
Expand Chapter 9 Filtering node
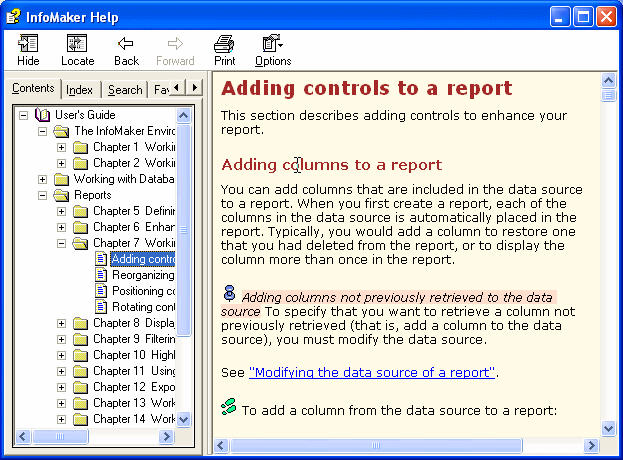point(61,339)
